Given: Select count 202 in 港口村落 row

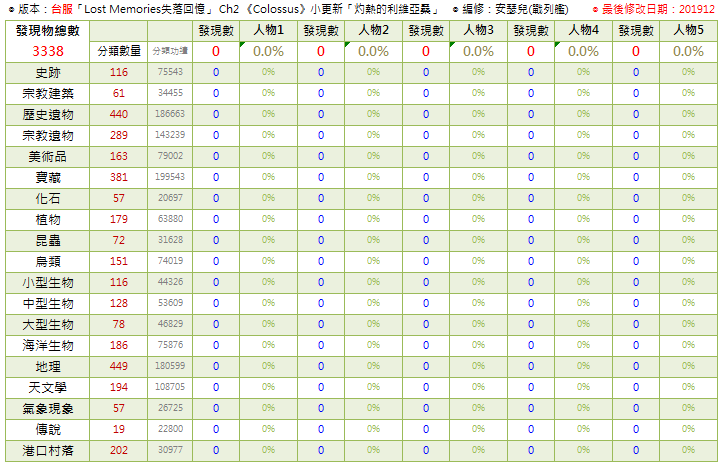Looking at the screenshot, I should pyautogui.click(x=119, y=451).
